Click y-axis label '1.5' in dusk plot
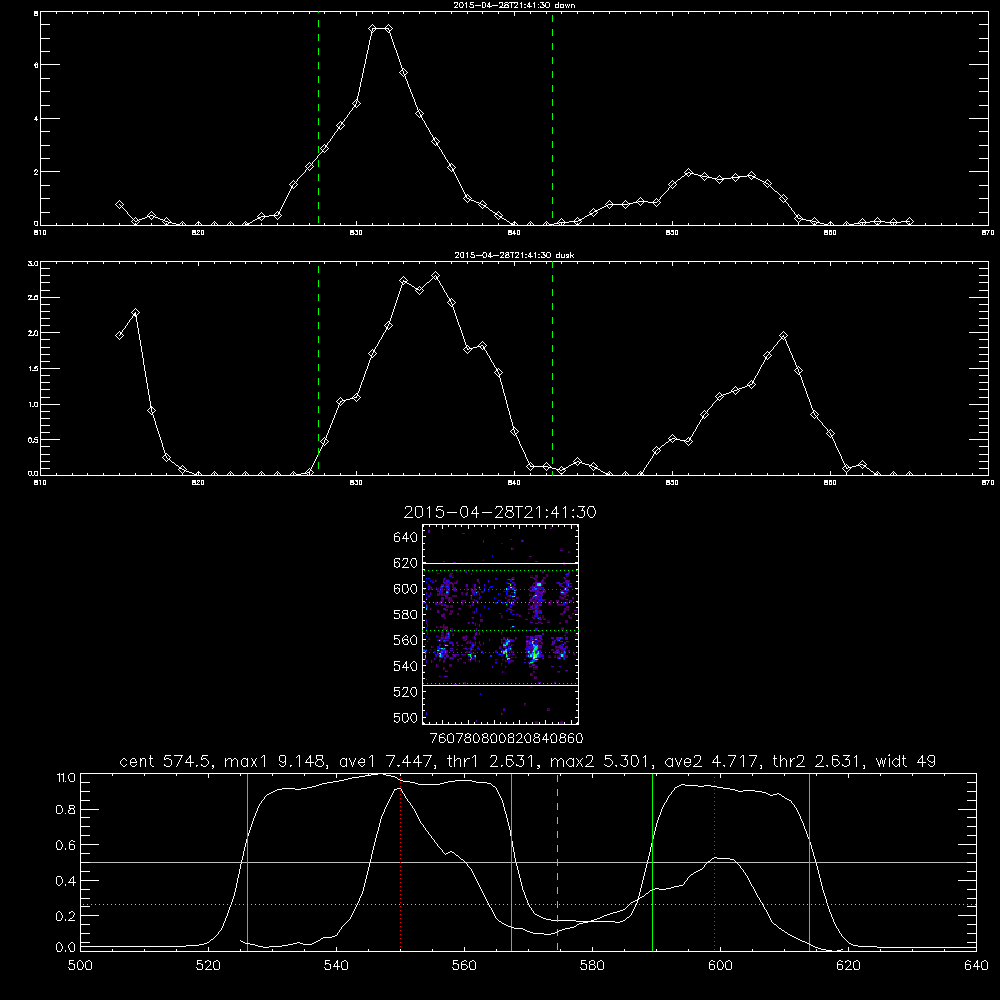This screenshot has height=1000, width=1000. pos(34,369)
